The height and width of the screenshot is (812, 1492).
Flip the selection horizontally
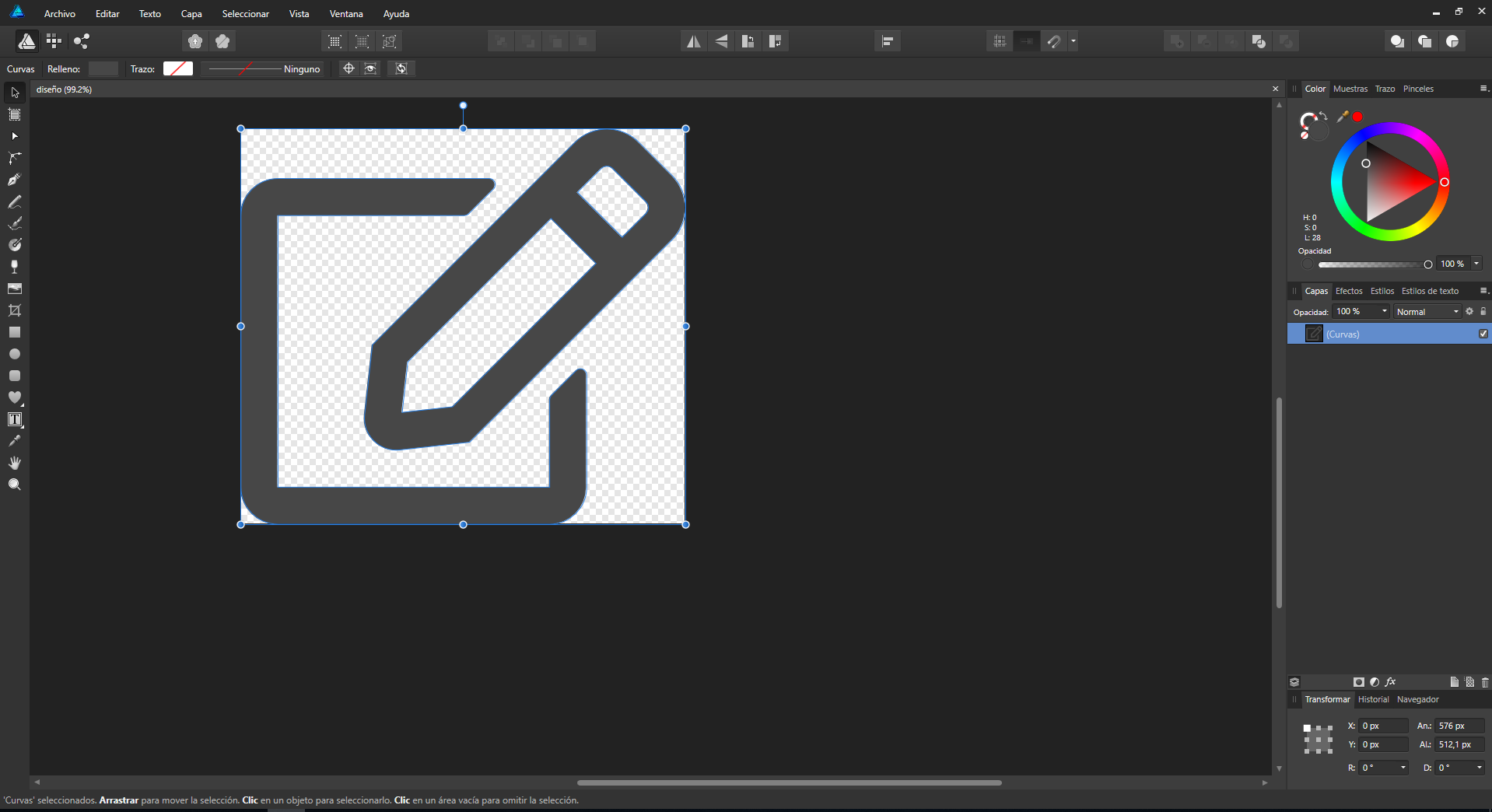click(692, 40)
